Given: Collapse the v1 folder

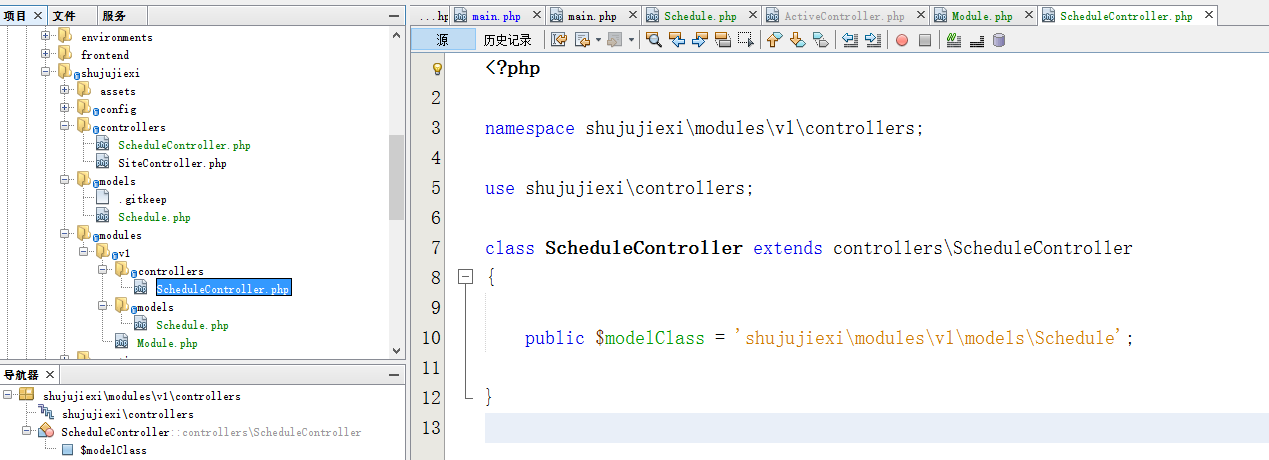Looking at the screenshot, I should pos(84,253).
